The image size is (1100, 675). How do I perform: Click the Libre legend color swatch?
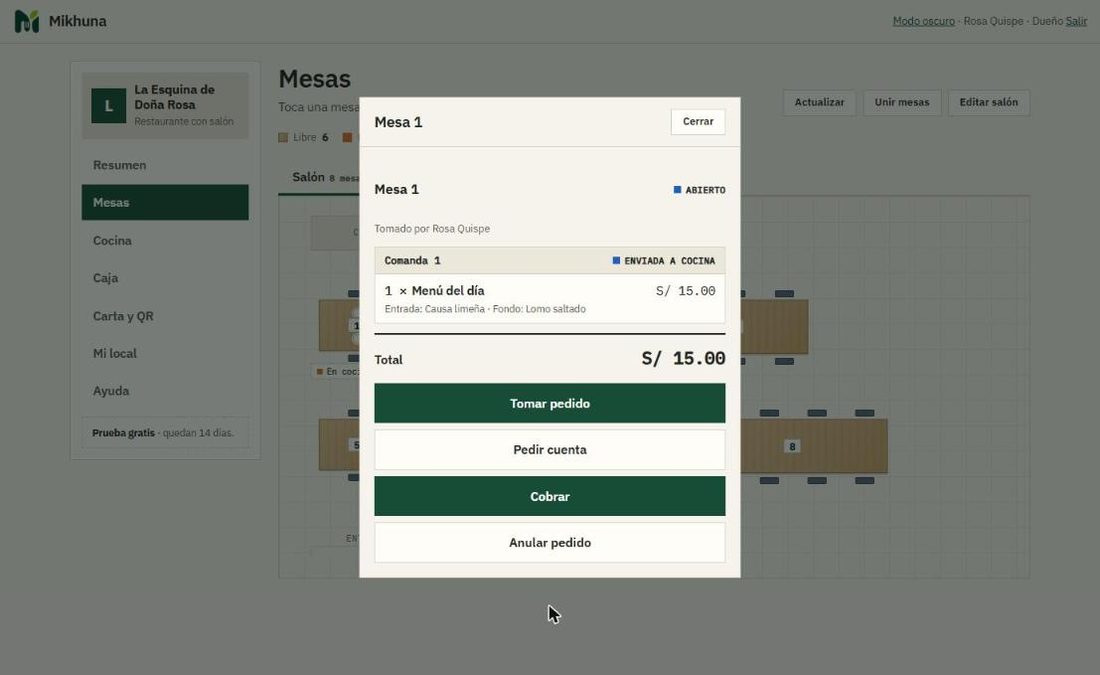[x=283, y=138]
